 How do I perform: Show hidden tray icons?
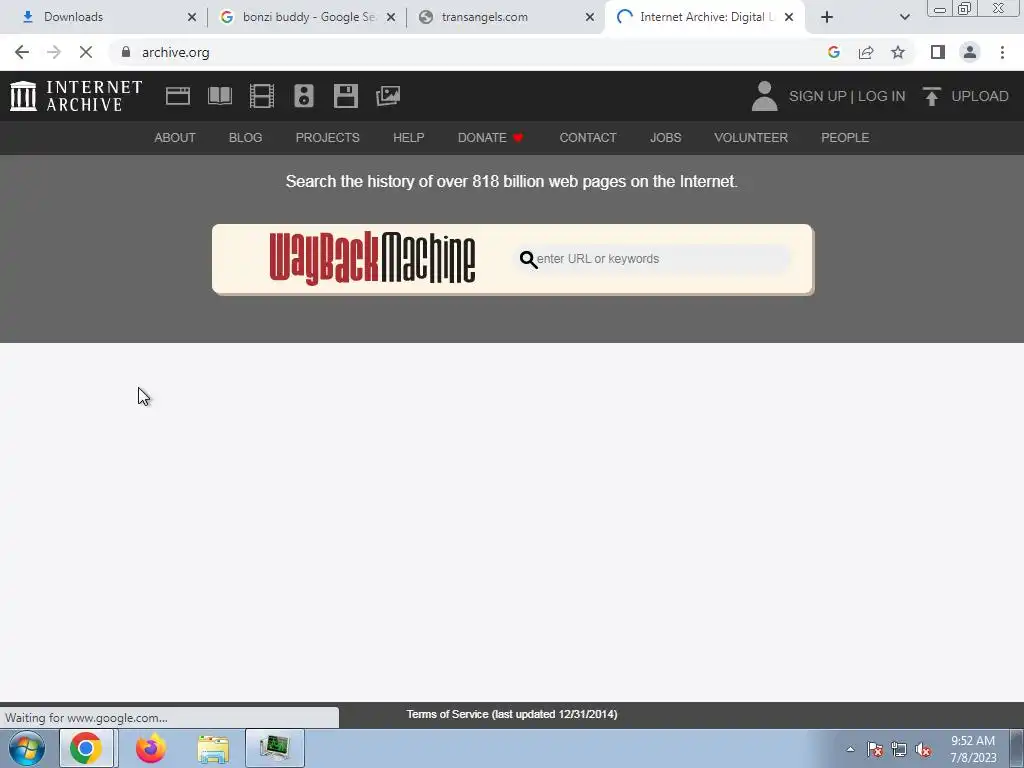coord(850,750)
